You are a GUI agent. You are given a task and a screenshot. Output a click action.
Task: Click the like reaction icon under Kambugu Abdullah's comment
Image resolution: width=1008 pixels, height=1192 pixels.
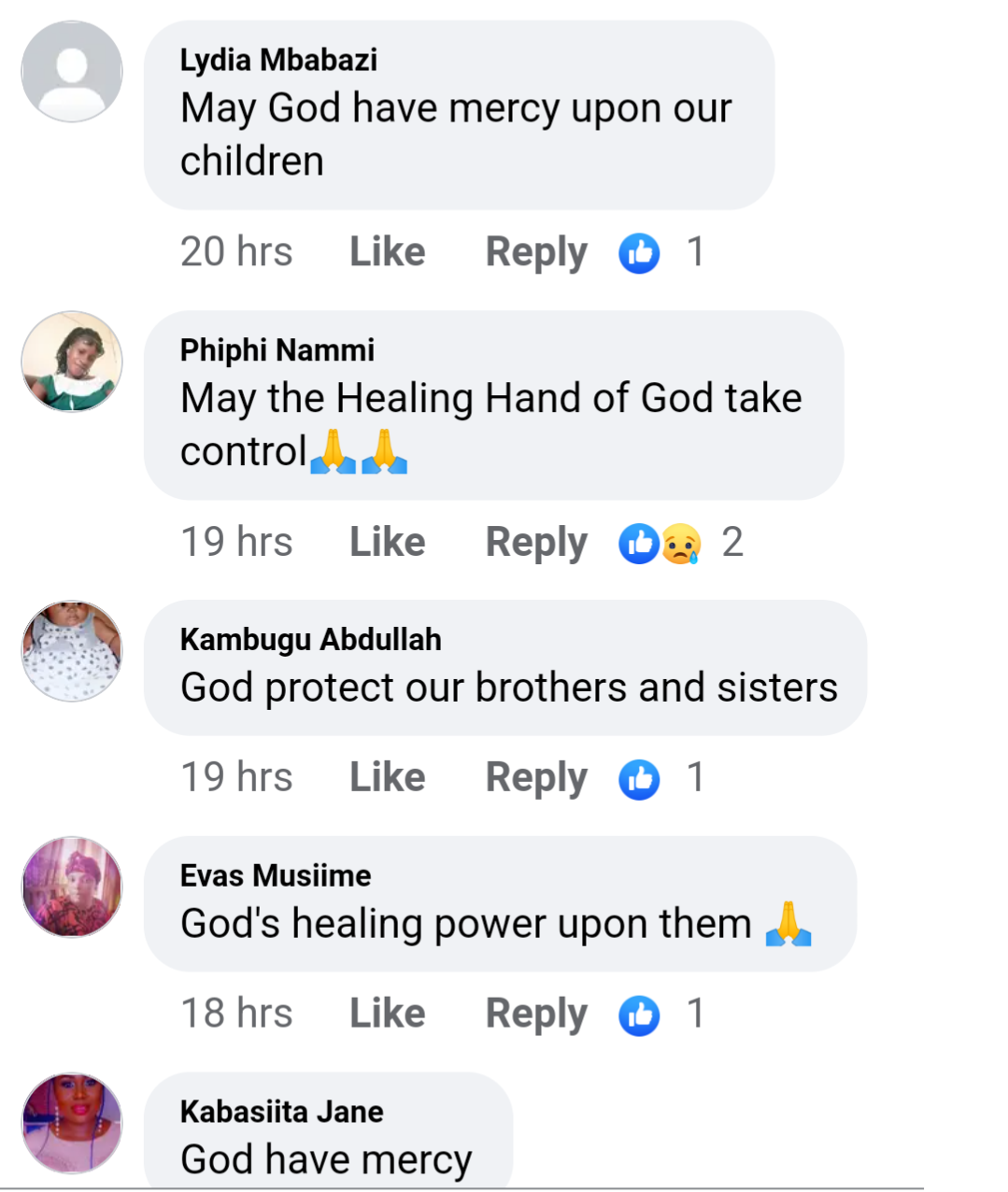pos(639,779)
